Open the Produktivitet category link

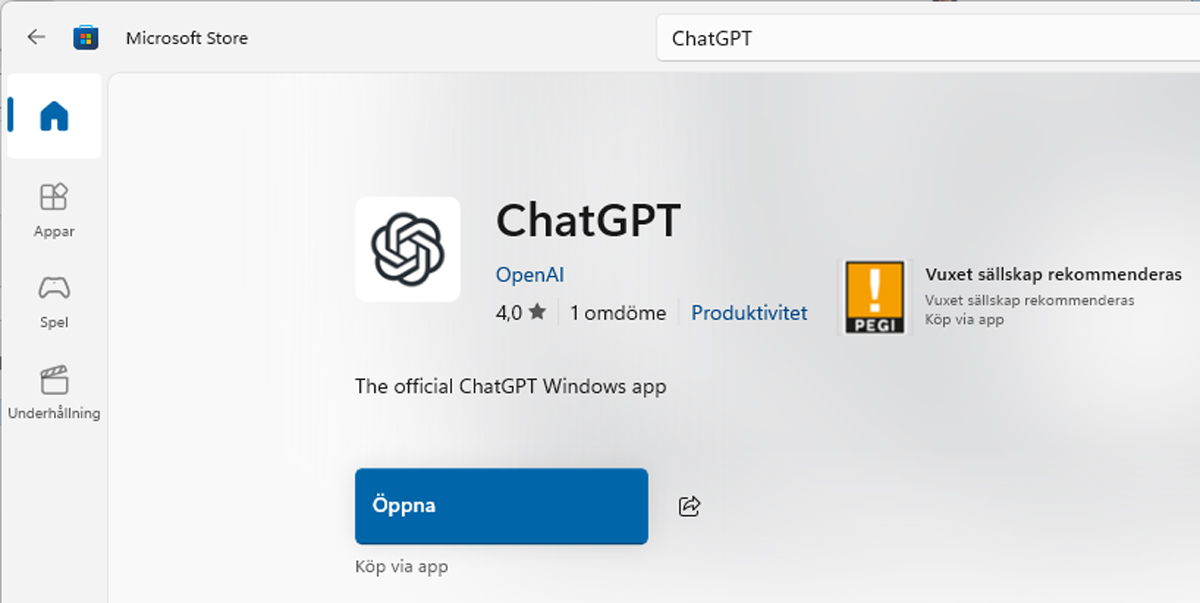tap(749, 313)
